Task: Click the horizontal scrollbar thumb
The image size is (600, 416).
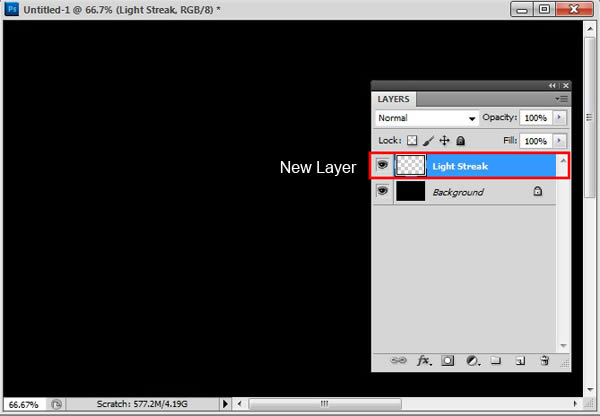Action: click(x=324, y=404)
